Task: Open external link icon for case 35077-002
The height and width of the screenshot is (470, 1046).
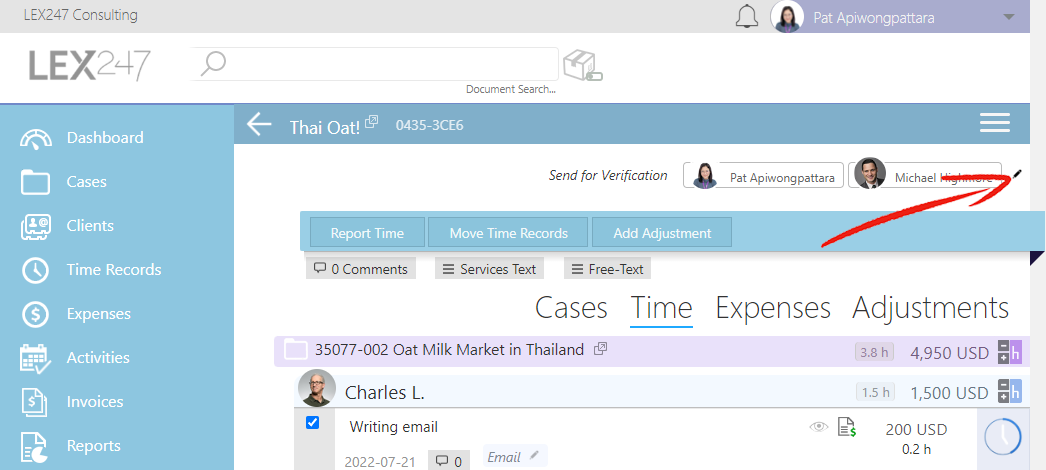Action: (x=600, y=348)
